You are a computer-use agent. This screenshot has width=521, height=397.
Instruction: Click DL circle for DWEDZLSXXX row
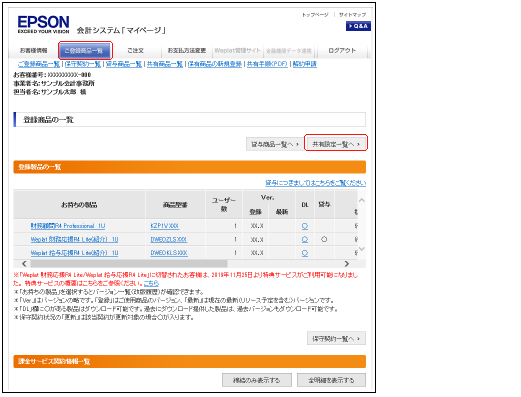[x=305, y=239]
